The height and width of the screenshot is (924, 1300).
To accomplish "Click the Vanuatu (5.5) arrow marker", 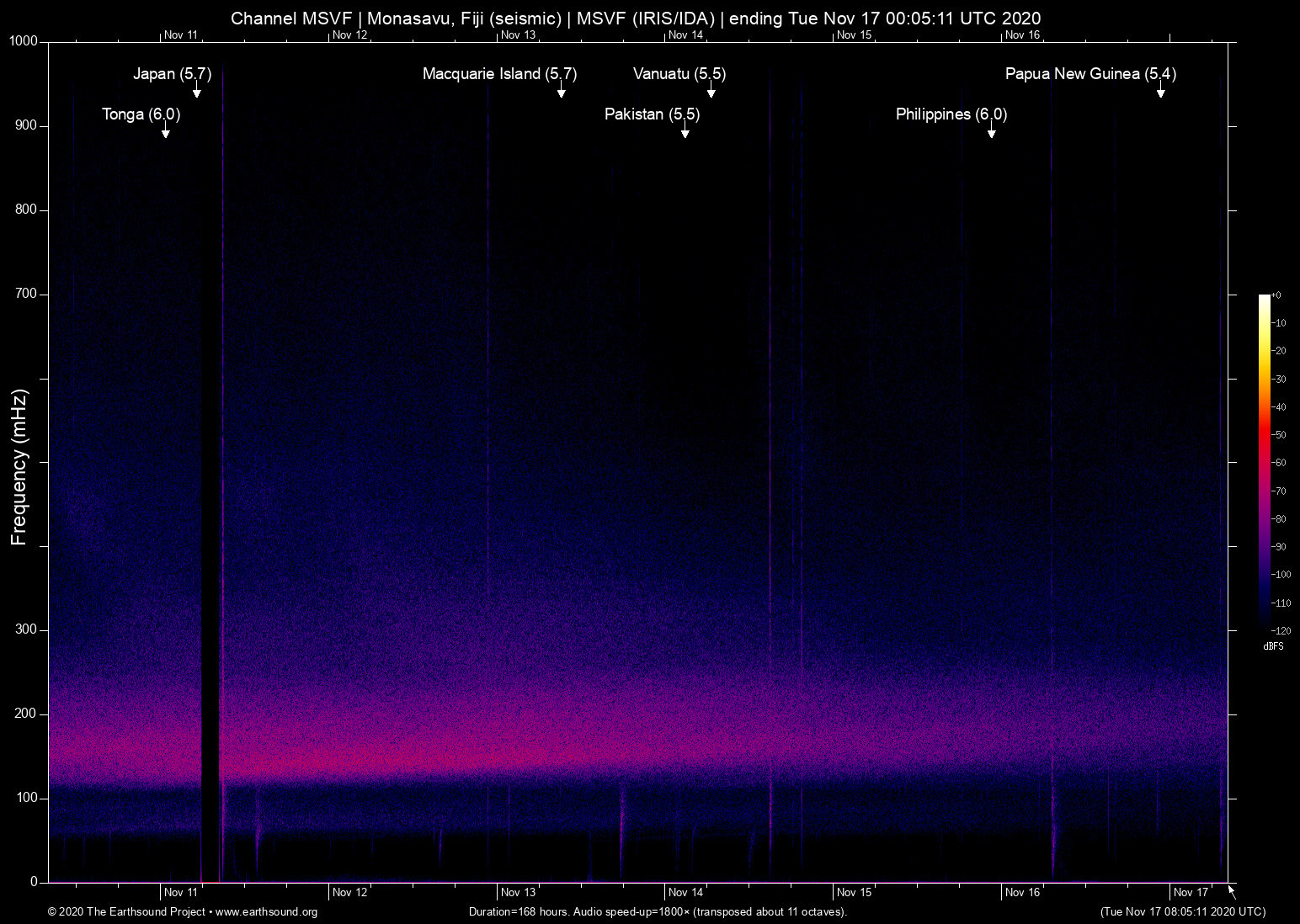I will click(711, 90).
